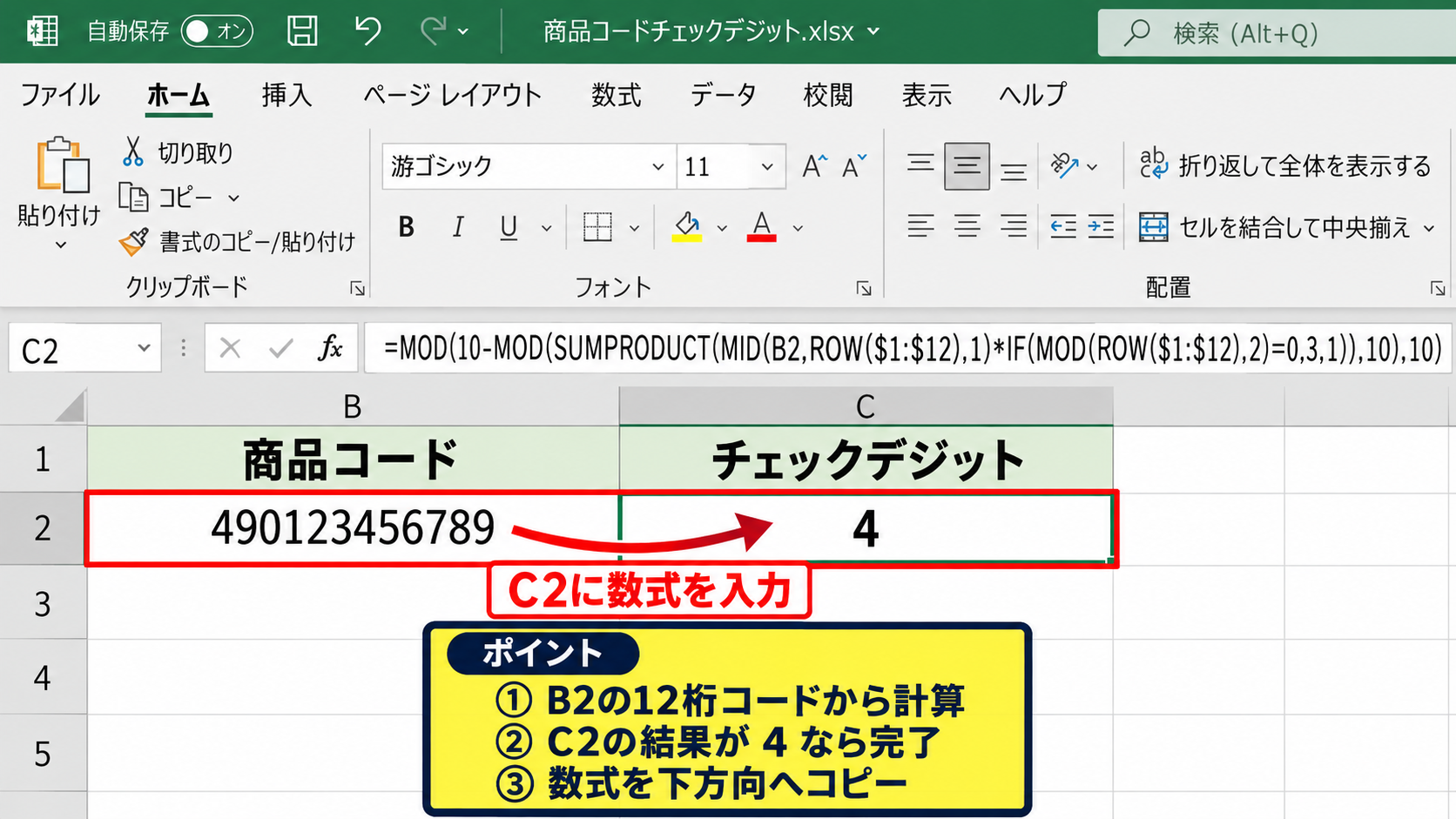The image size is (1456, 819).
Task: Click the decrease font size icon
Action: coord(854,165)
